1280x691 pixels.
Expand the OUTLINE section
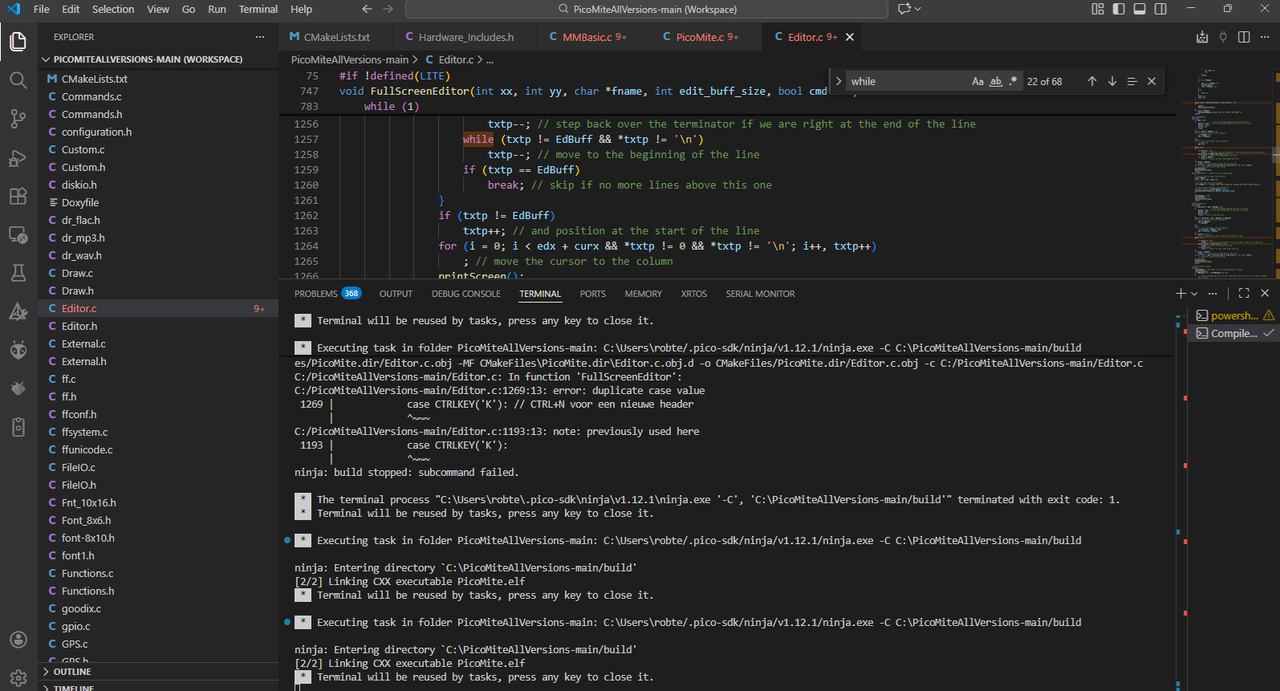[72, 672]
